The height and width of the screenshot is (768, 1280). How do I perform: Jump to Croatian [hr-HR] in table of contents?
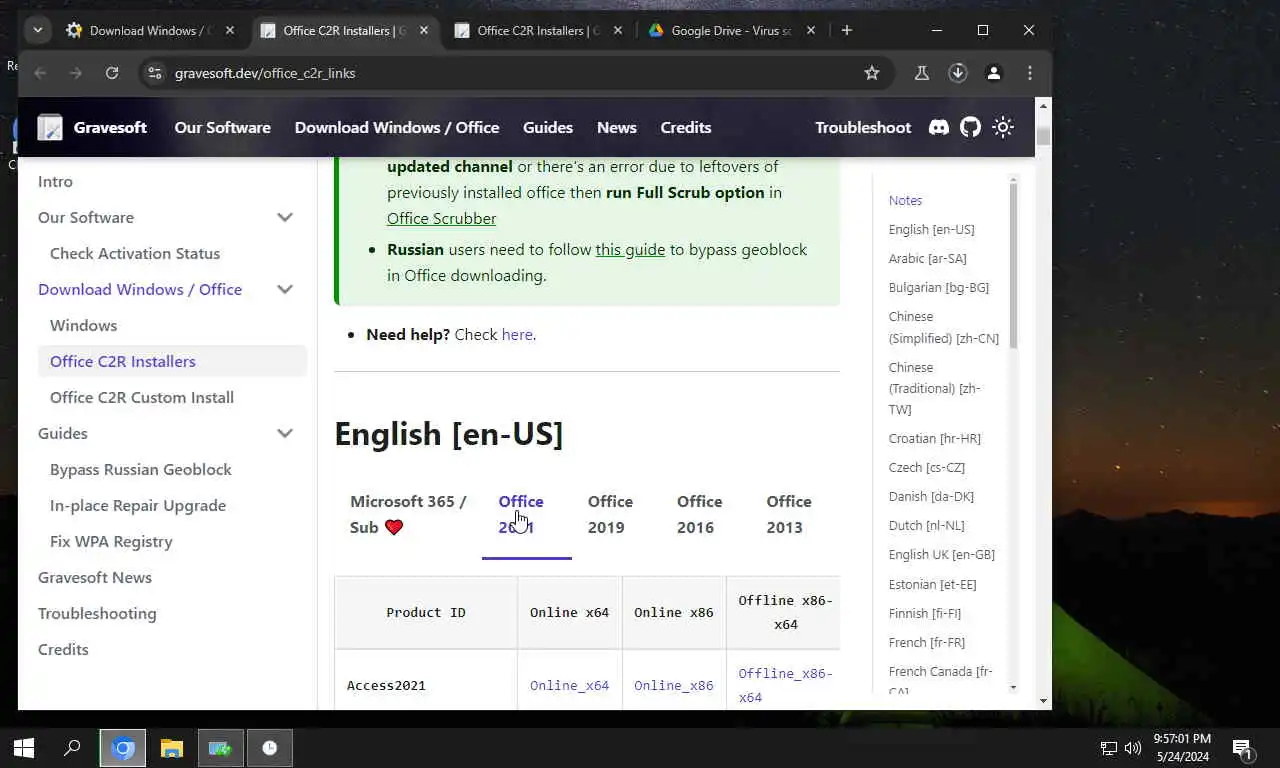(x=934, y=438)
